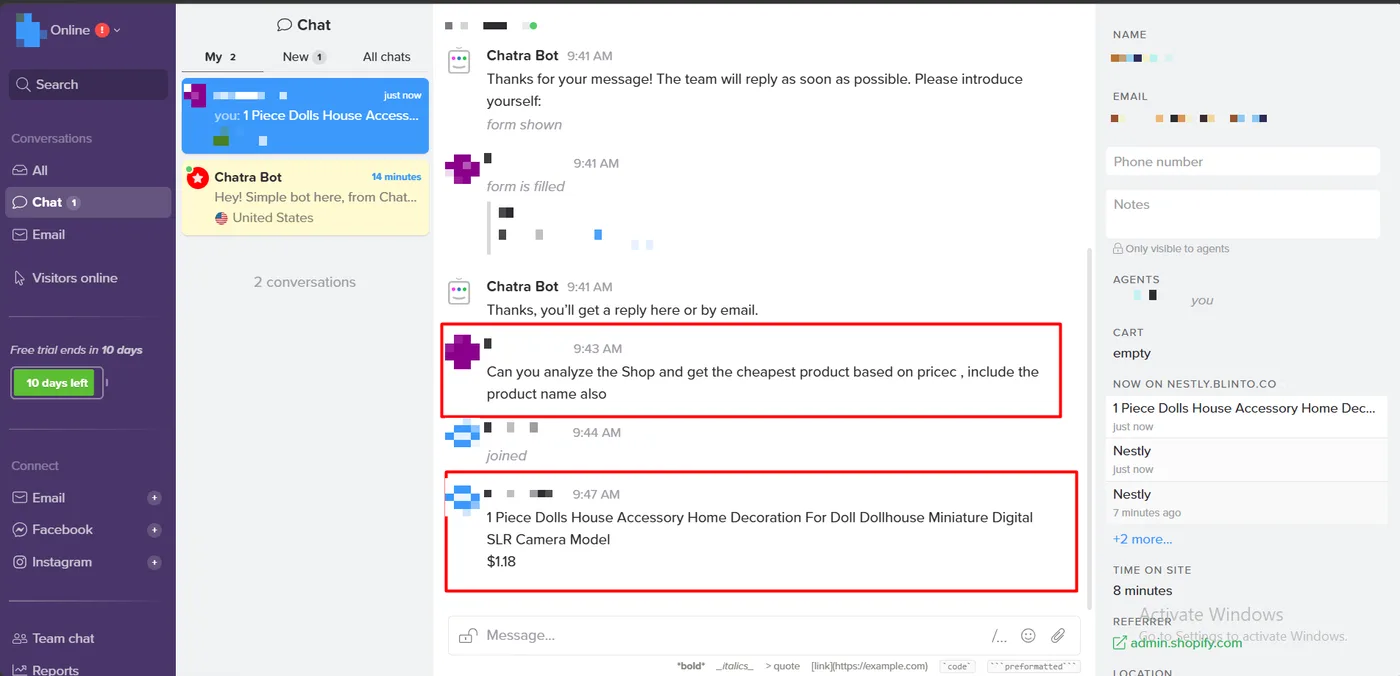Open 1 Piece Dolls House page link
Screen dimensions: 1400x676
(1244, 408)
